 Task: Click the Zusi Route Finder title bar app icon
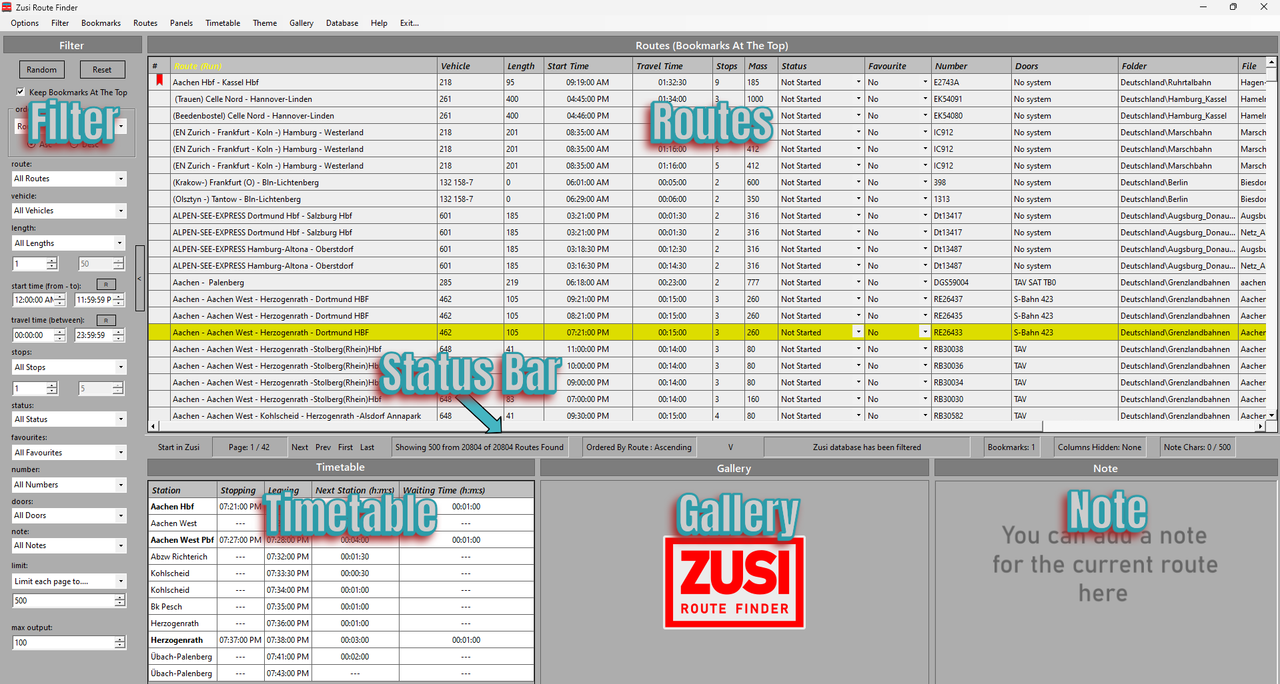7,7
